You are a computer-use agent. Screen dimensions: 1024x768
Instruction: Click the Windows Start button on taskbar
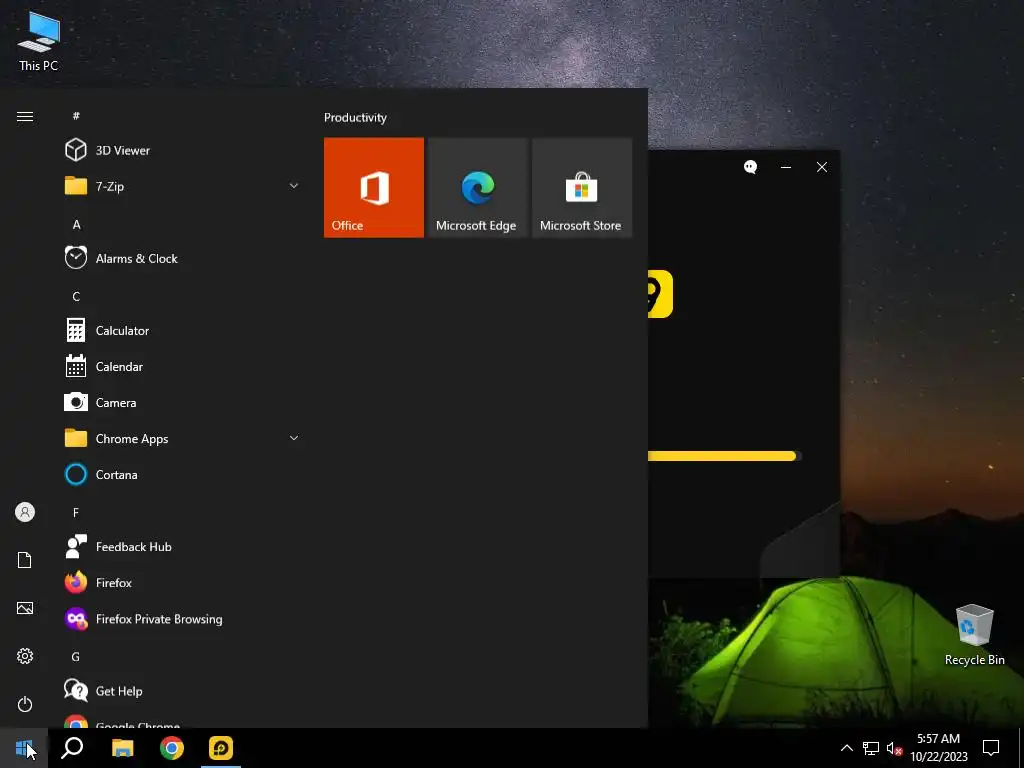point(24,748)
